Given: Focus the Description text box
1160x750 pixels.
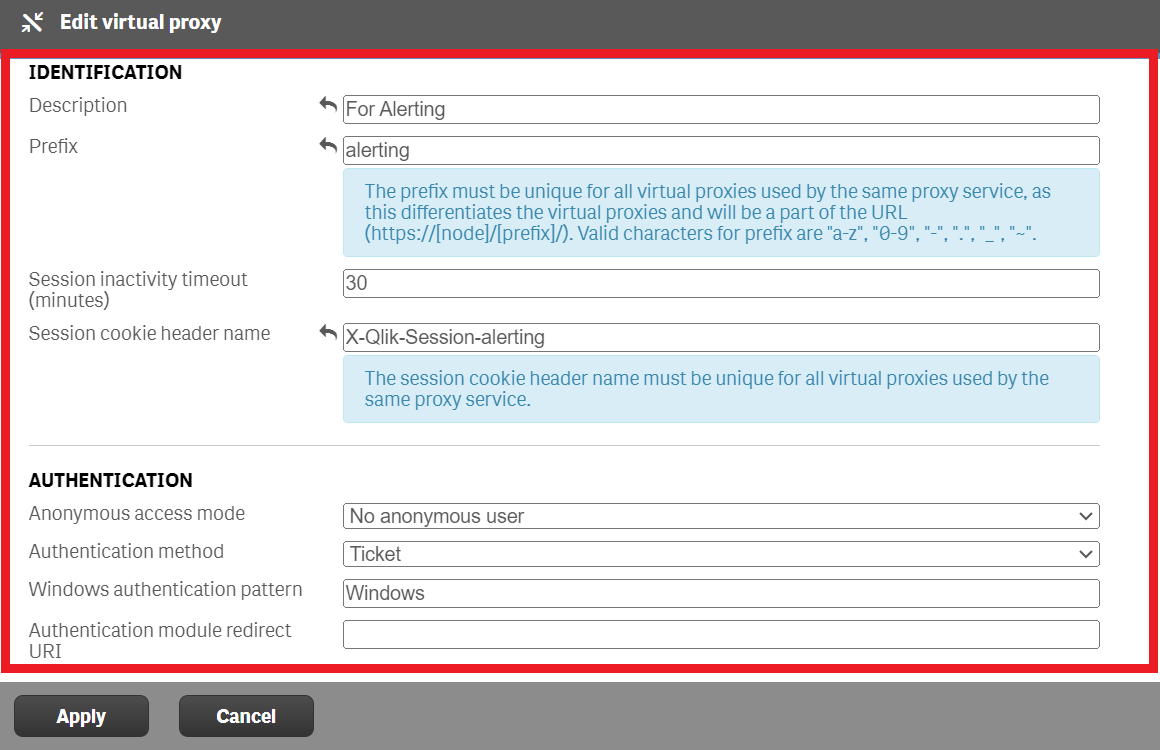Looking at the screenshot, I should tap(720, 109).
